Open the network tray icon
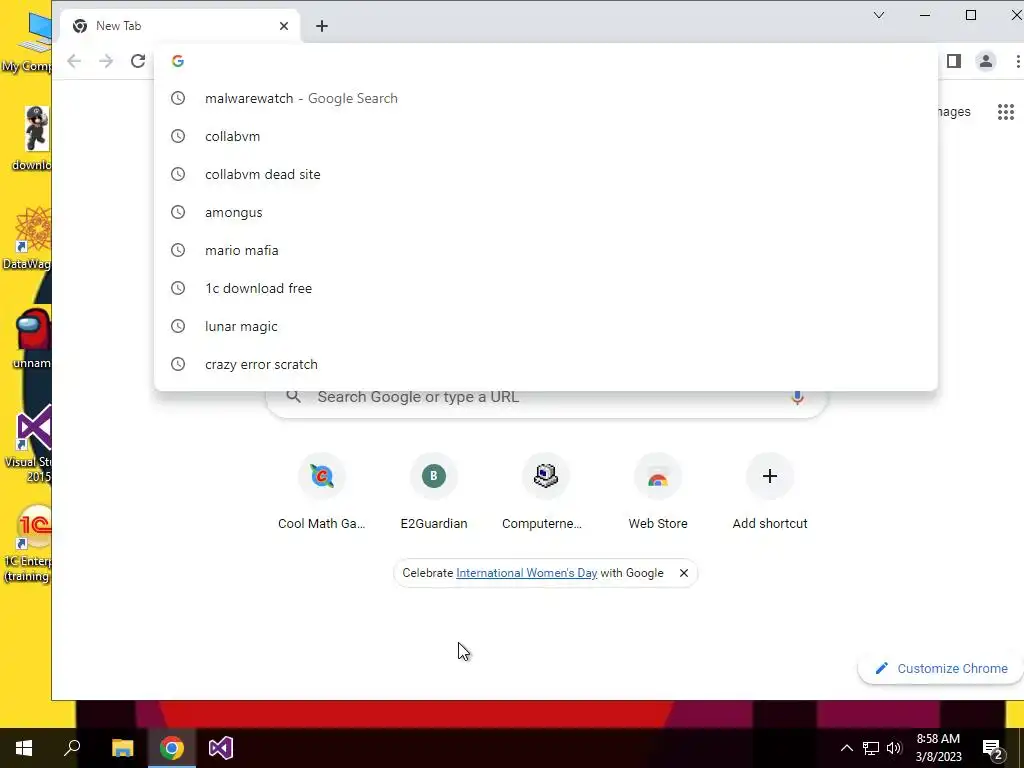1024x768 pixels. tap(871, 748)
